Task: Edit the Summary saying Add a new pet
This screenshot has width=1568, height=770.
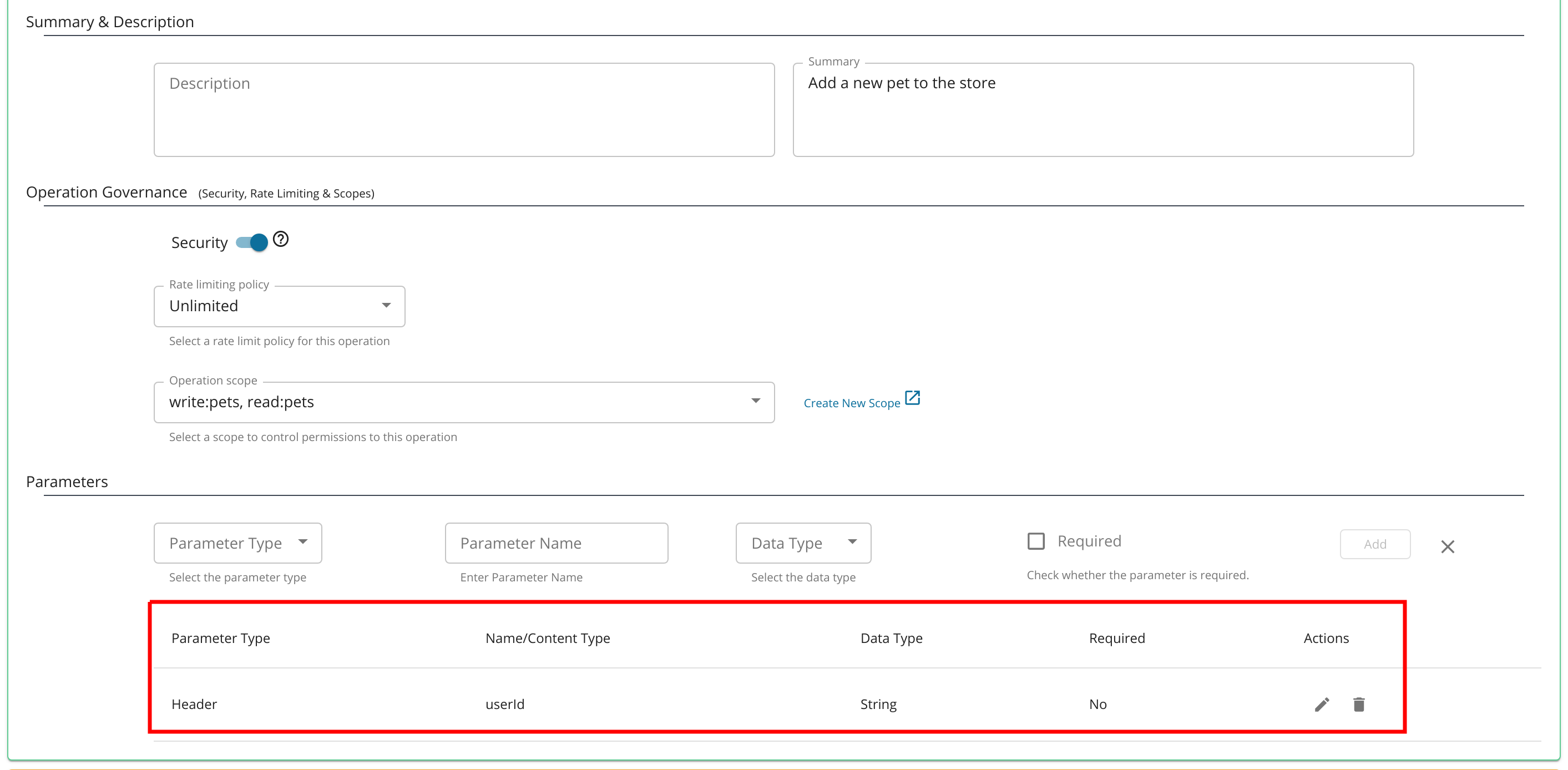Action: (1103, 110)
